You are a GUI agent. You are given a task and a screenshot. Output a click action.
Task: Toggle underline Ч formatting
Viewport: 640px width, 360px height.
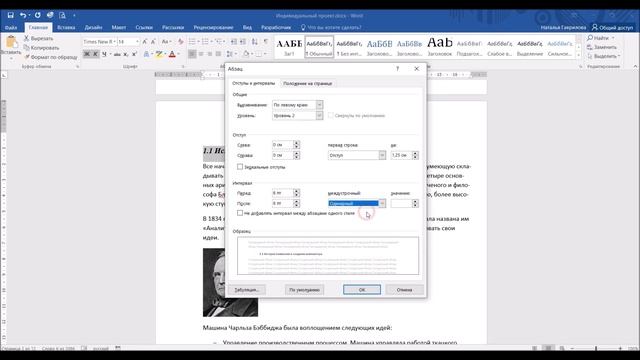[104, 54]
